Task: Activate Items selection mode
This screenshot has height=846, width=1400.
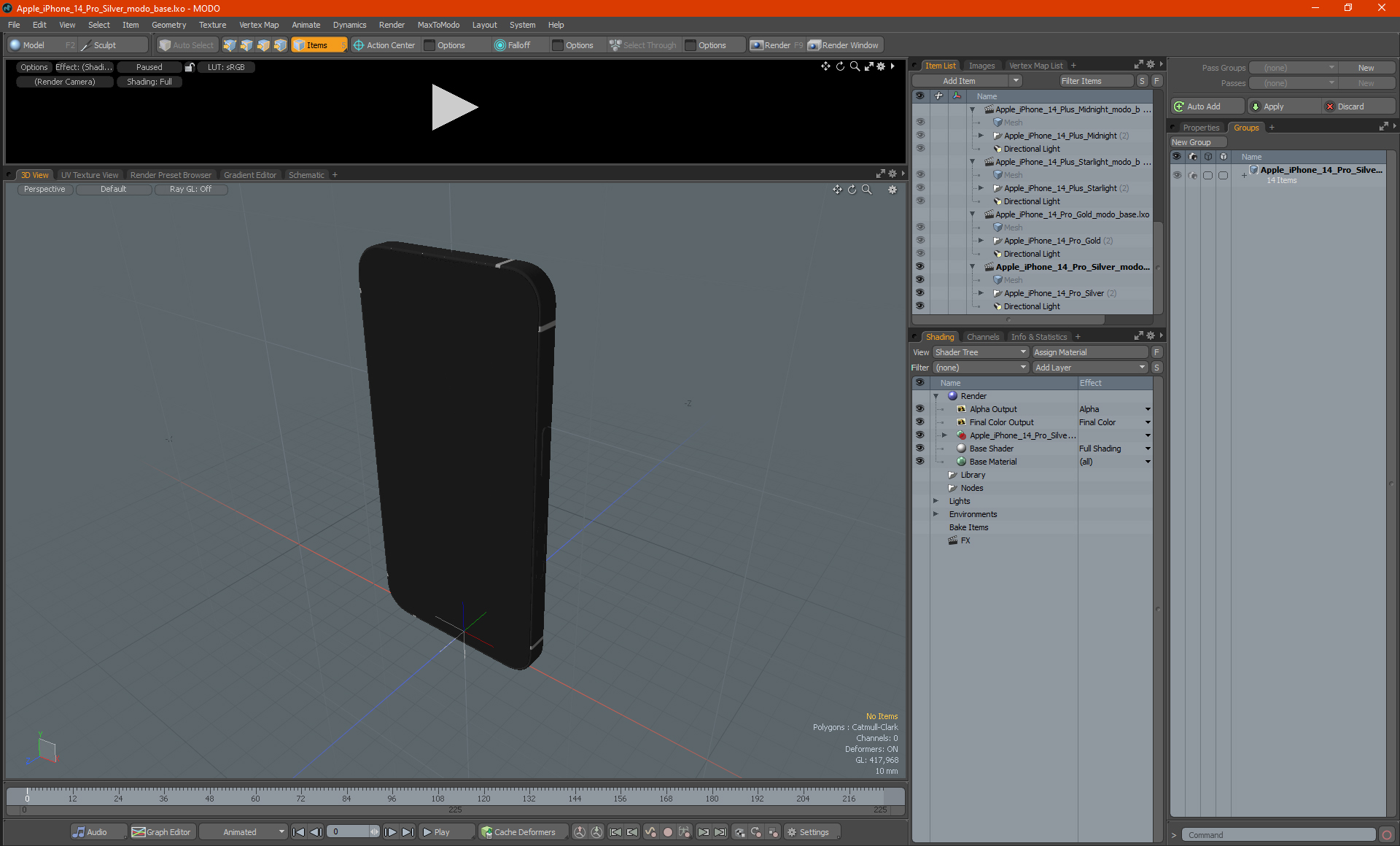Action: (x=319, y=45)
